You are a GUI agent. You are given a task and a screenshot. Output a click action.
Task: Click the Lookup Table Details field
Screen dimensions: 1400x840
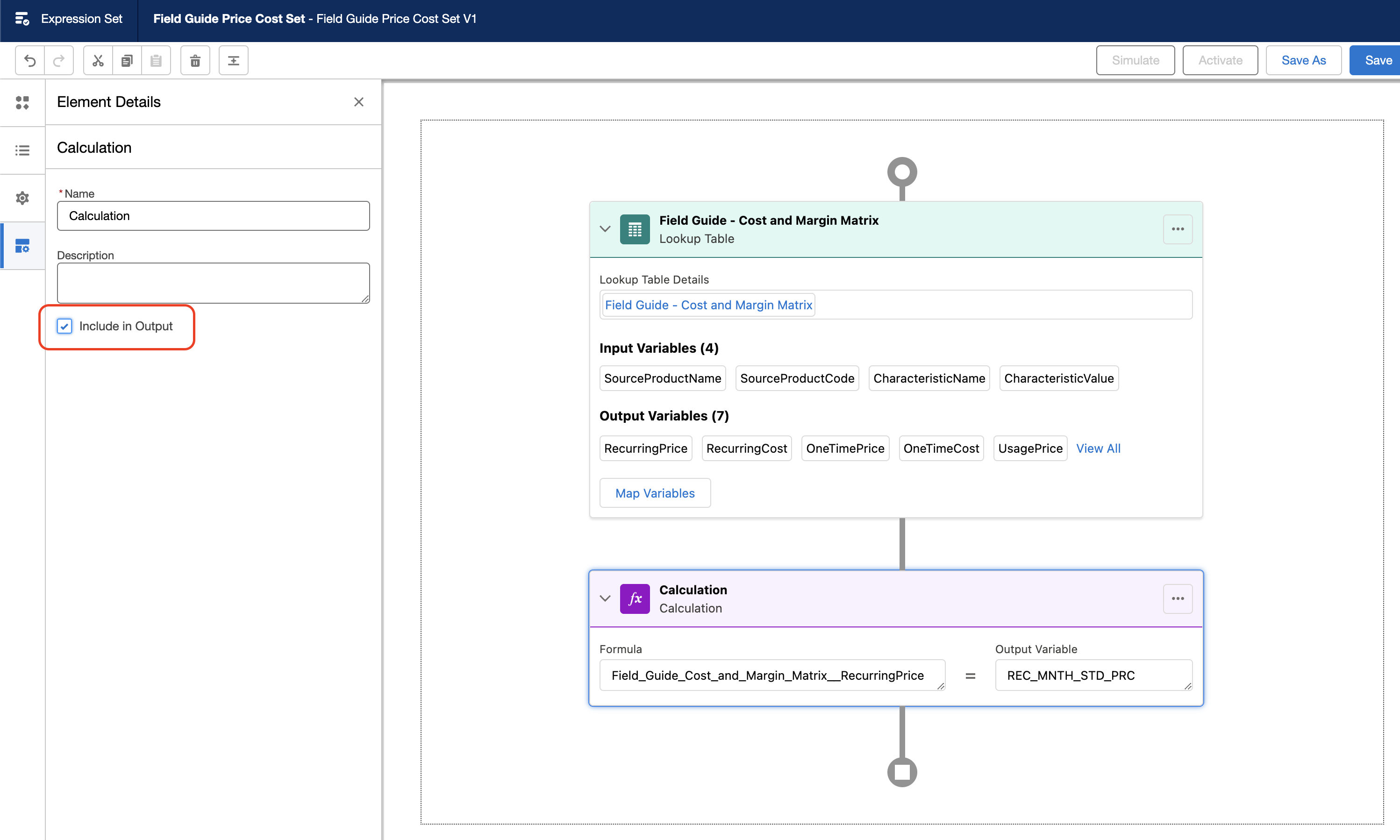click(x=896, y=305)
